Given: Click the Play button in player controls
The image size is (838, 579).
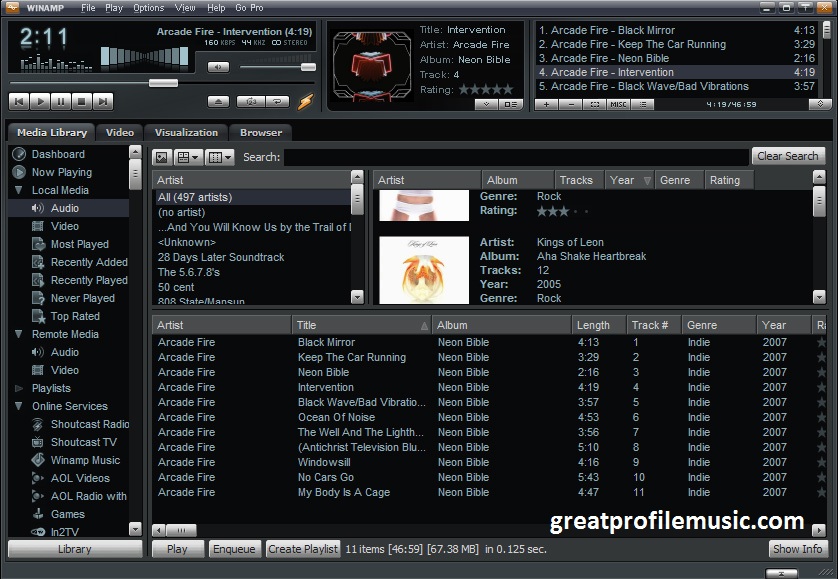Looking at the screenshot, I should click(x=40, y=101).
